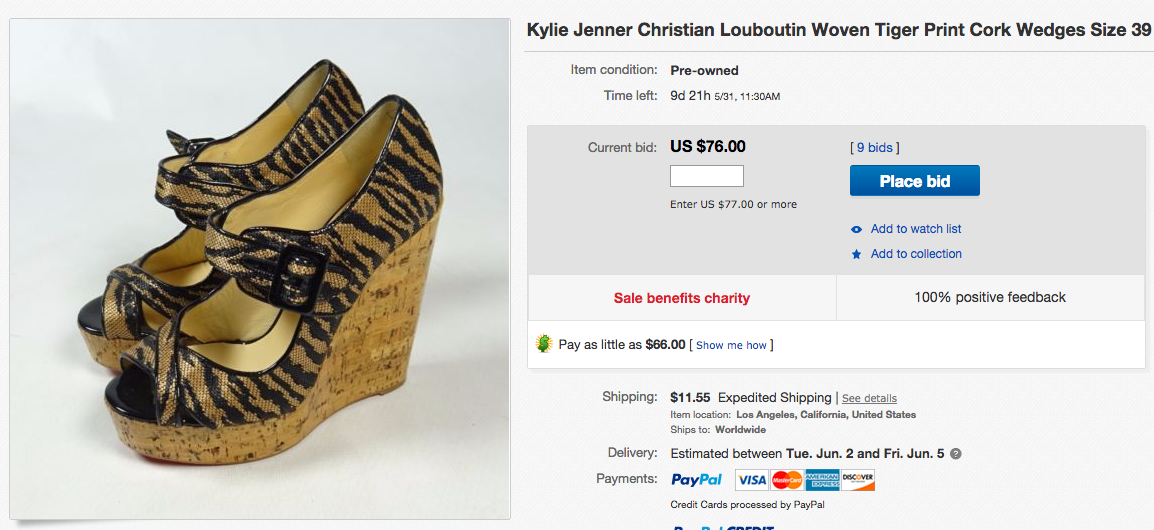Click the Visa card icon
Image resolution: width=1154 pixels, height=530 pixels.
tap(752, 480)
